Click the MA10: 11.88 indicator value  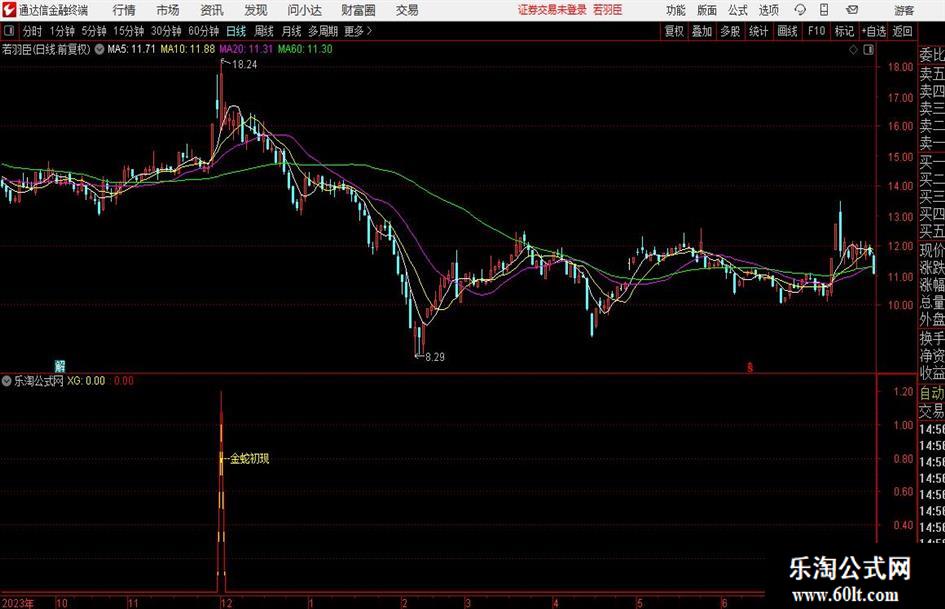tap(187, 49)
